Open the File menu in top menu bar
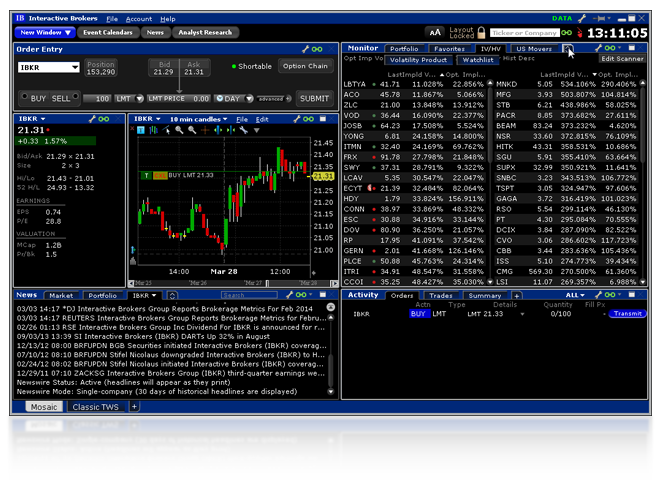Image resolution: width=662 pixels, height=500 pixels. pos(112,19)
